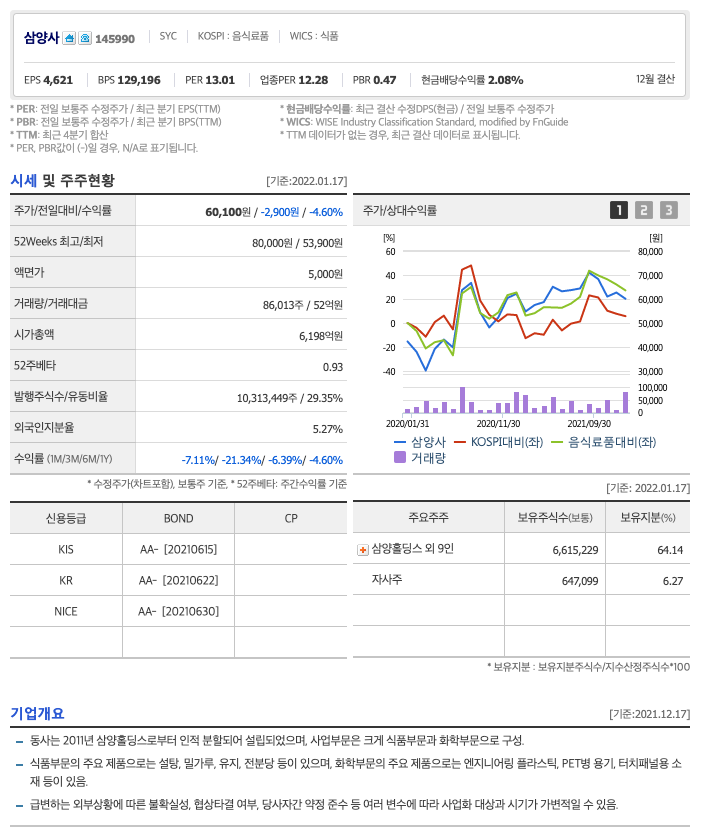Select the AA- [20210615] KIS rating
The width and height of the screenshot is (701, 840).
coord(178,550)
